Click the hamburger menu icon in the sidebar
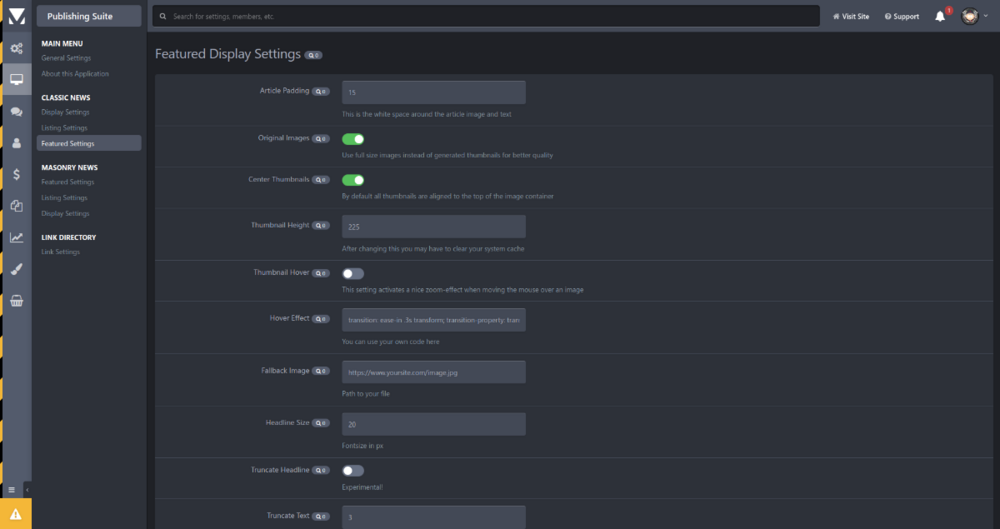Viewport: 1000px width, 529px height. click(11, 490)
